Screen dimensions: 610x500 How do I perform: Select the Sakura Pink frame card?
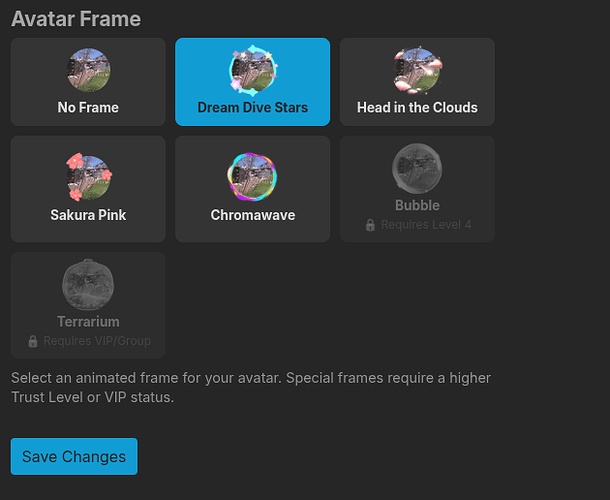[x=88, y=189]
